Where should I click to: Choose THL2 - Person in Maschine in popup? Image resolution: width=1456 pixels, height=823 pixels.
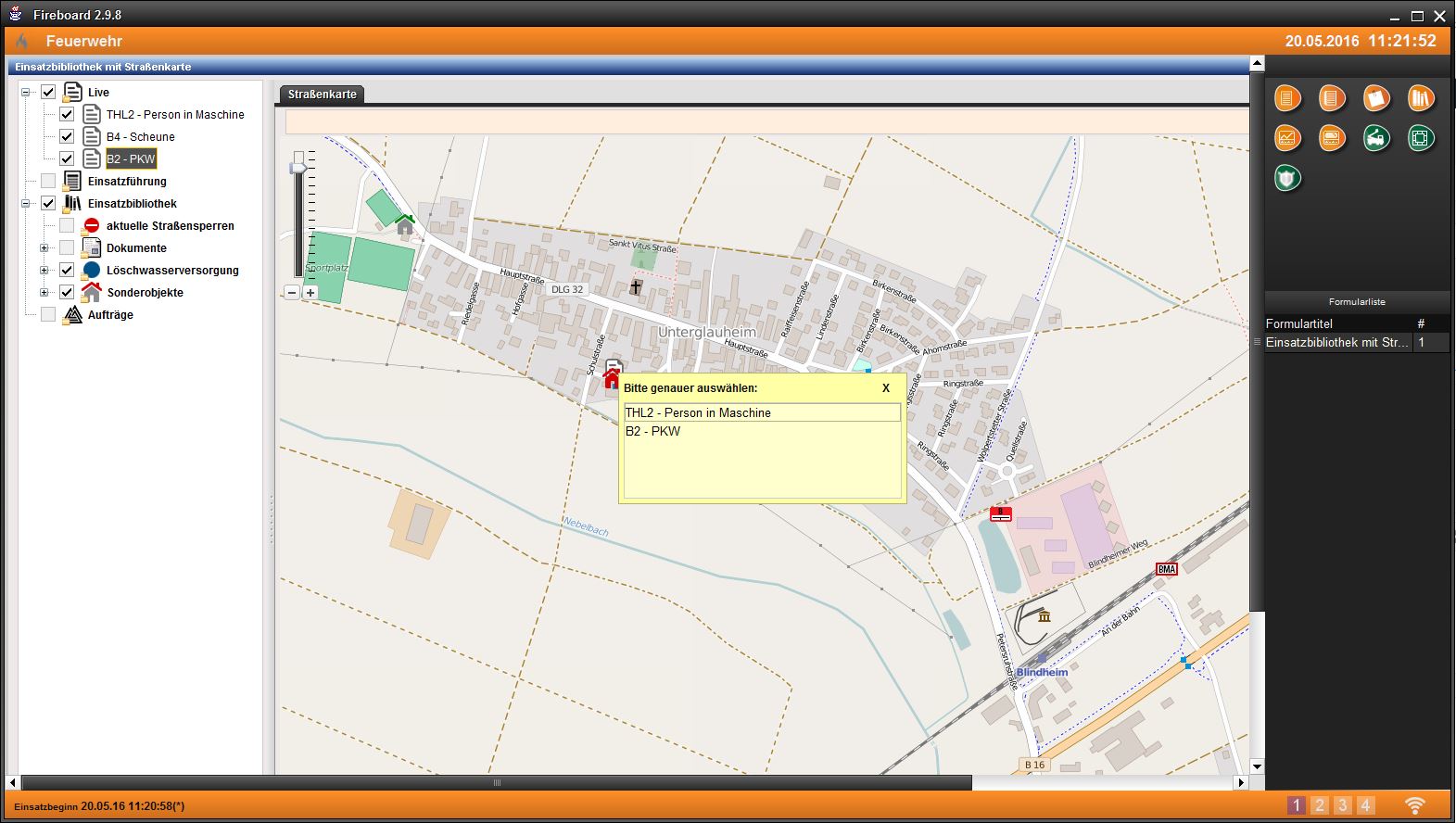762,412
